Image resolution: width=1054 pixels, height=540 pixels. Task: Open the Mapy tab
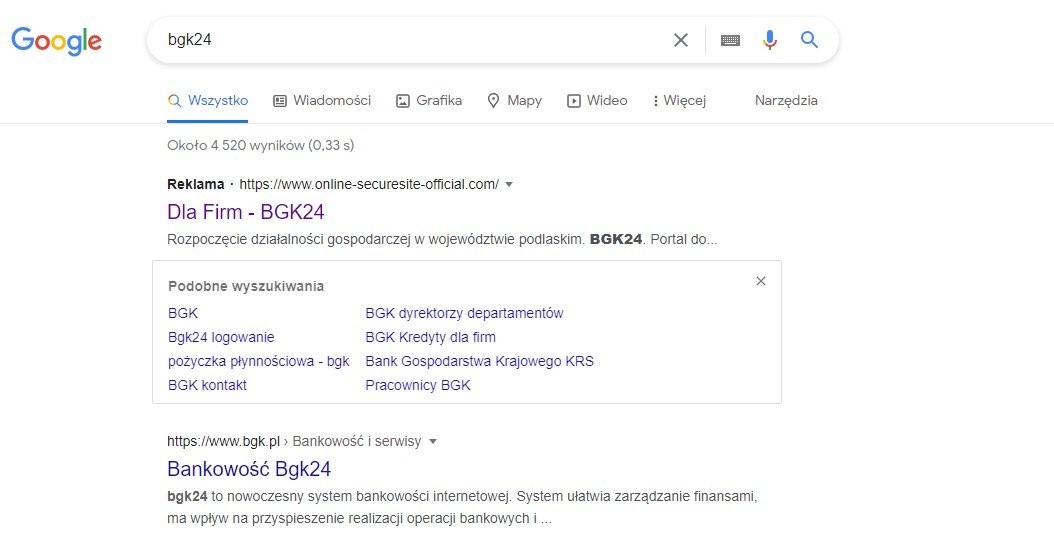(514, 100)
